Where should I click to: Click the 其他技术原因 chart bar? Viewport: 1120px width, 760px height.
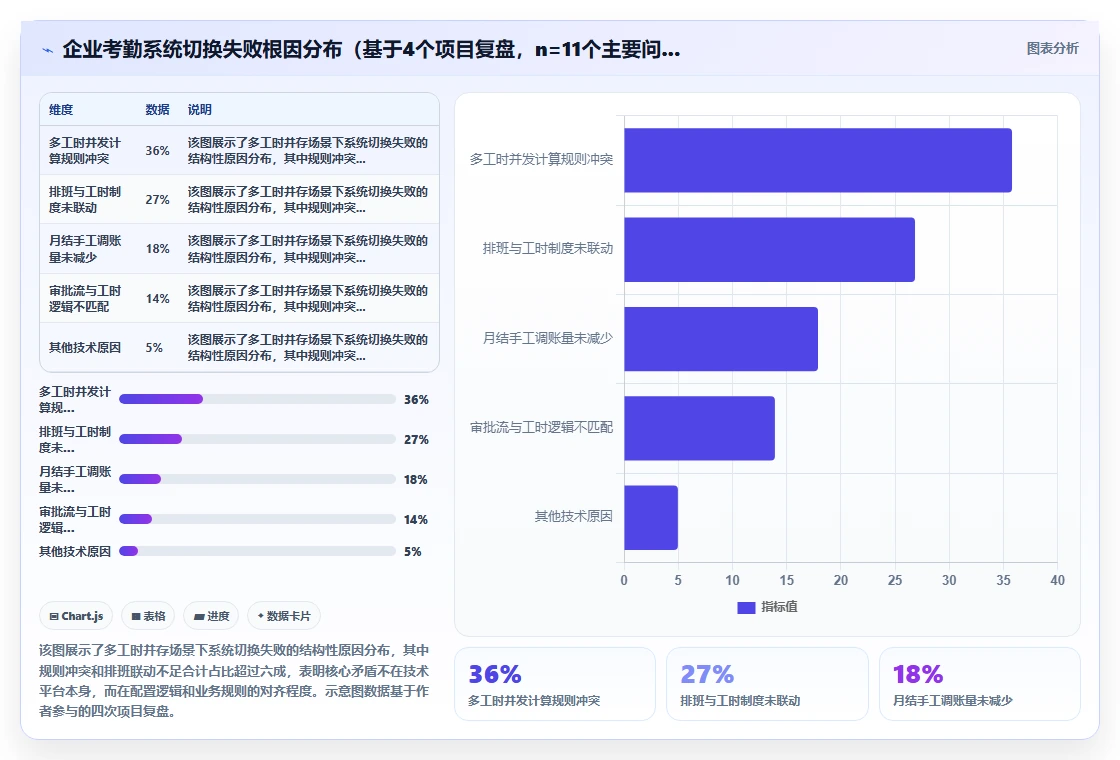(x=651, y=517)
